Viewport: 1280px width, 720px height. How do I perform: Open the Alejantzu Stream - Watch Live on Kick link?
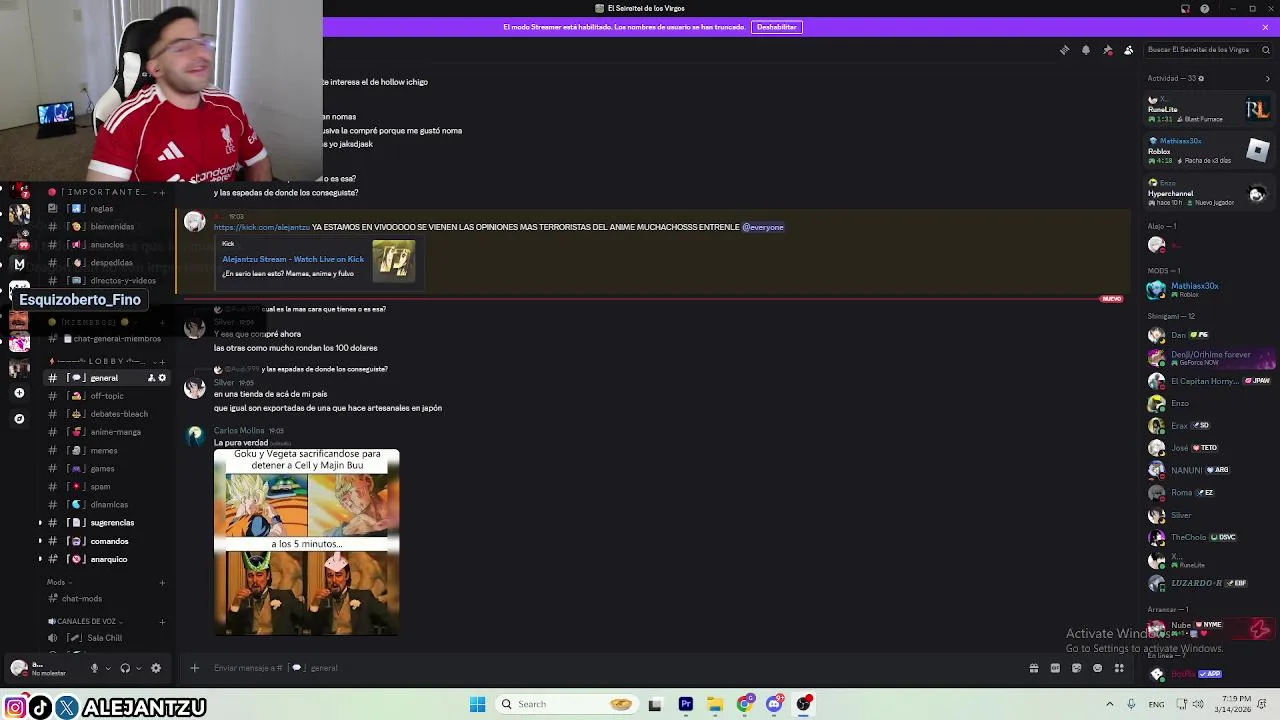pos(293,259)
